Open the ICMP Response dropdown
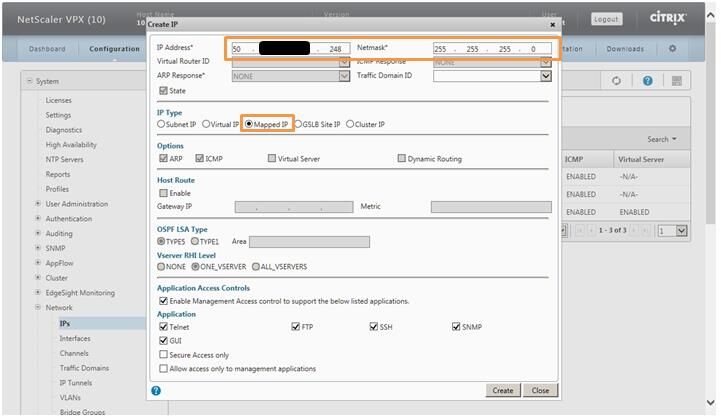 pos(545,62)
